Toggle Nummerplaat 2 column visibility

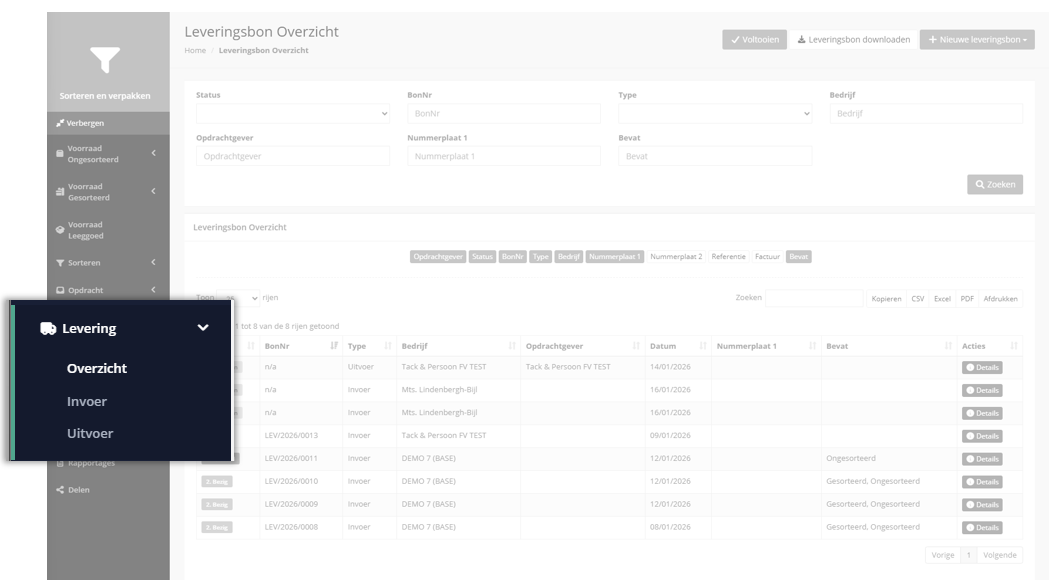tap(676, 257)
